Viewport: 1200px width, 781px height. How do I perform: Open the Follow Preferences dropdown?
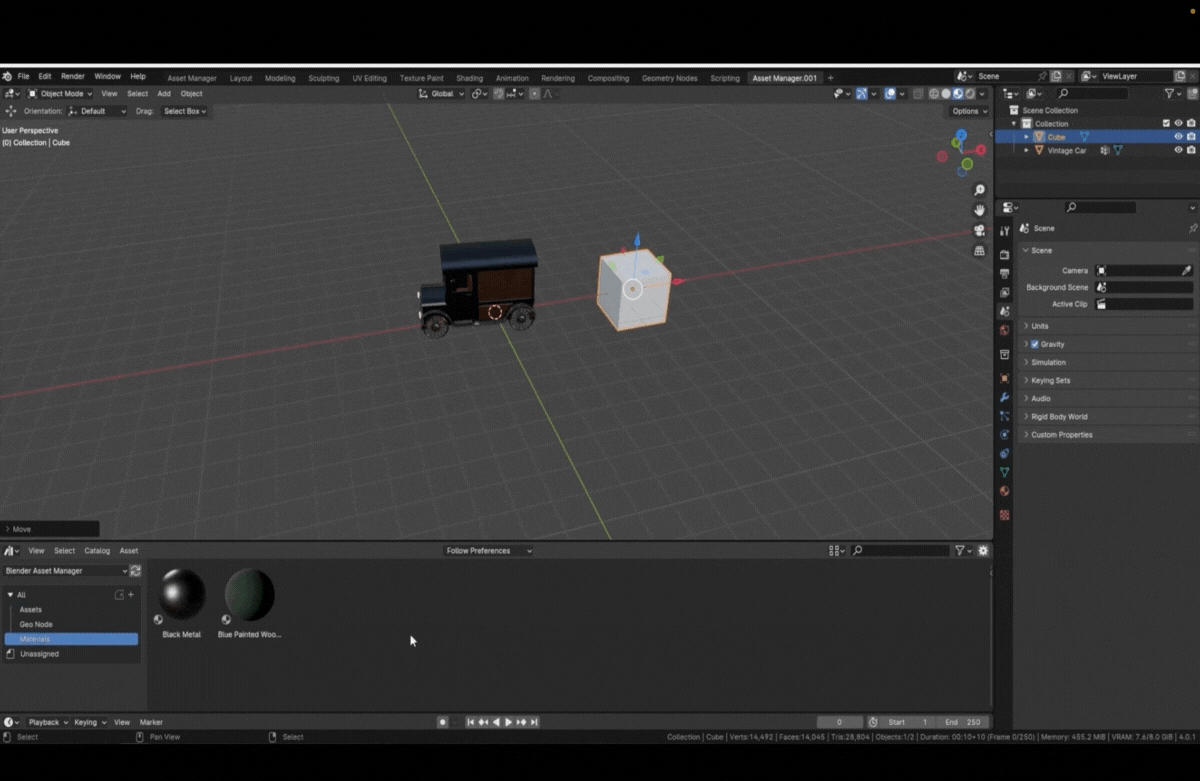pyautogui.click(x=488, y=551)
